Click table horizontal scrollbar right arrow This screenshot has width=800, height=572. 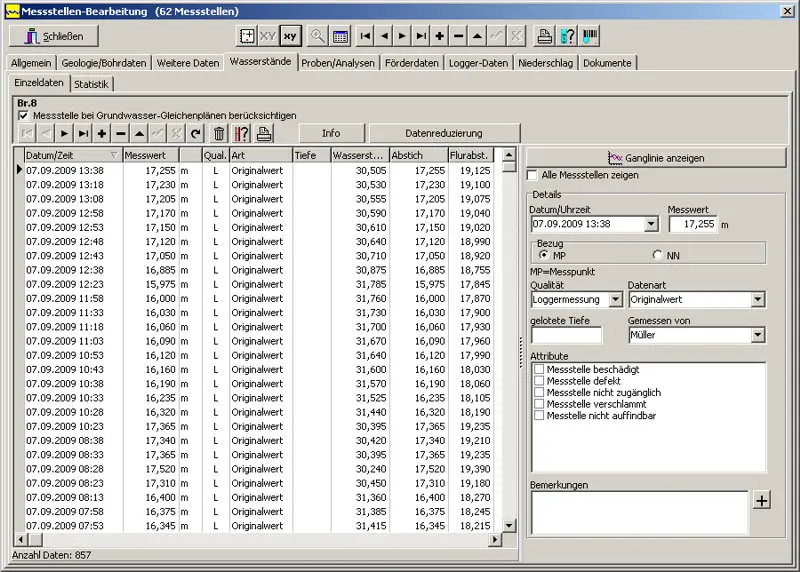pos(495,539)
